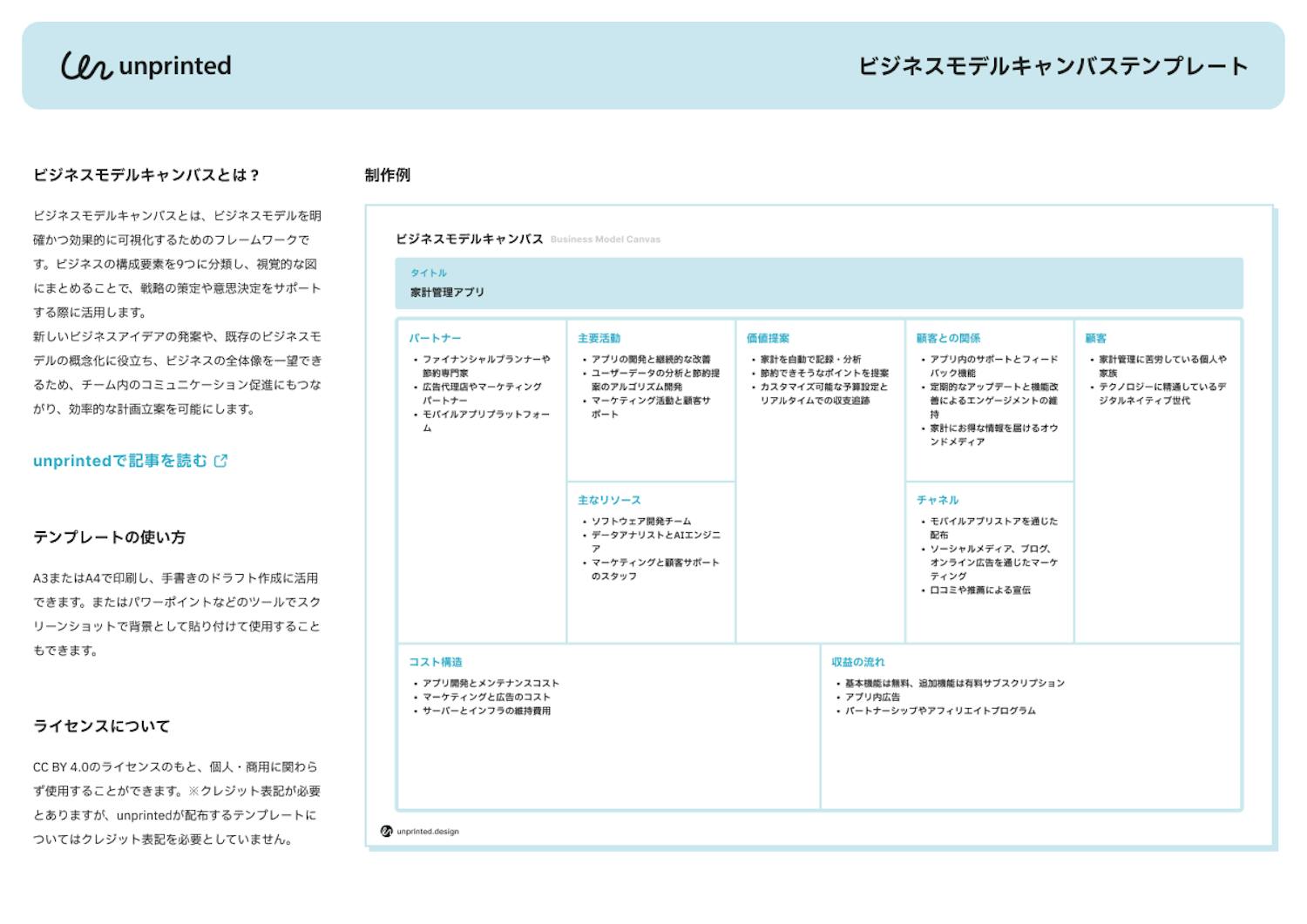The height and width of the screenshot is (924, 1307).
Task: Select the 家計管理アプリ title field
Action: tap(447, 293)
